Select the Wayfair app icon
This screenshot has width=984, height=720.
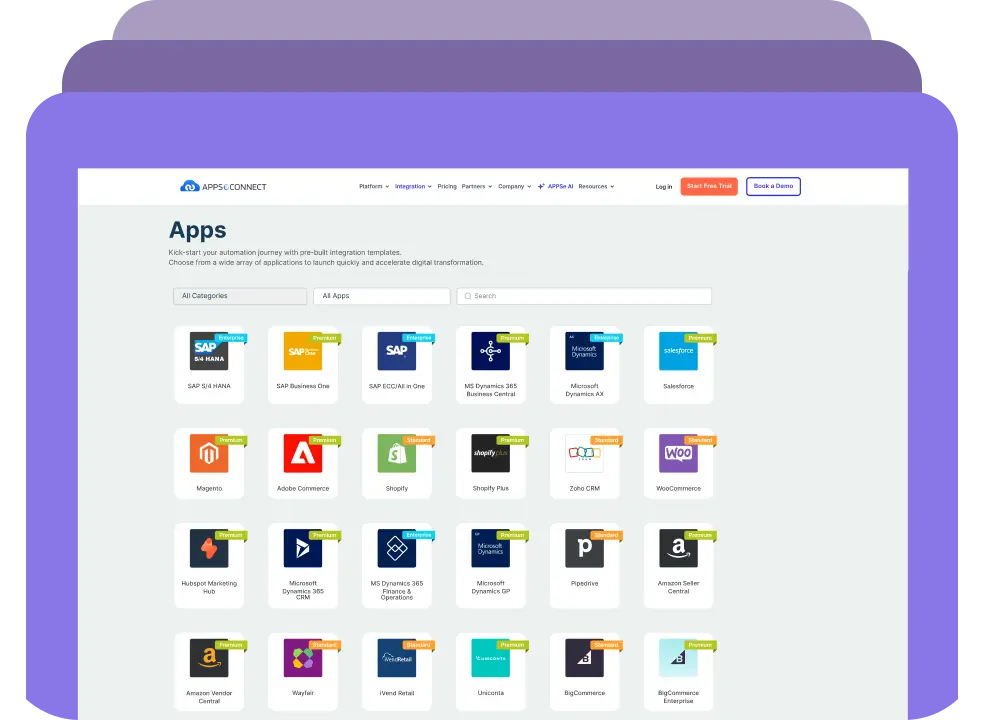point(302,658)
